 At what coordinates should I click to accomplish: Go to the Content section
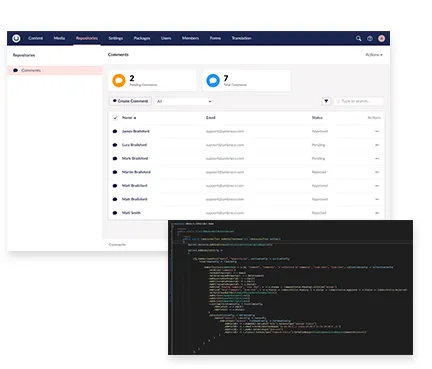[x=35, y=38]
